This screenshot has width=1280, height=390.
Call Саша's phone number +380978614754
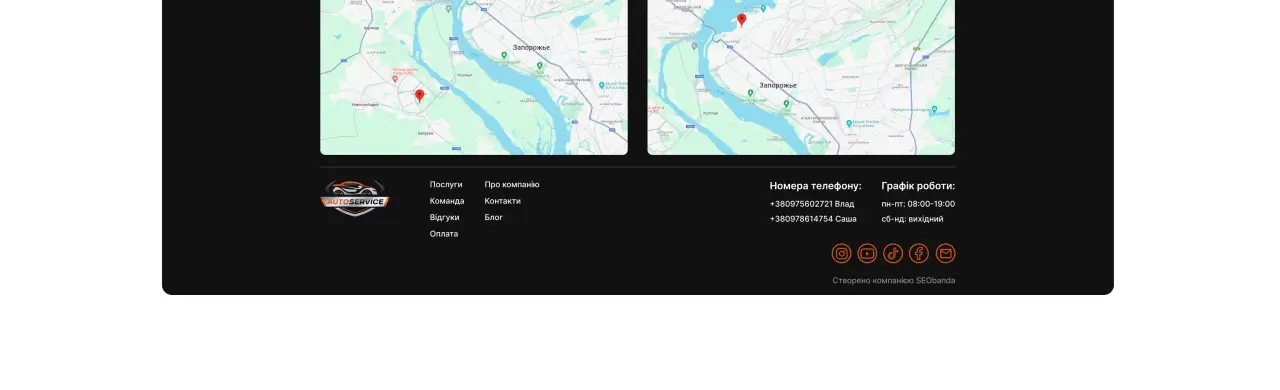coord(813,219)
